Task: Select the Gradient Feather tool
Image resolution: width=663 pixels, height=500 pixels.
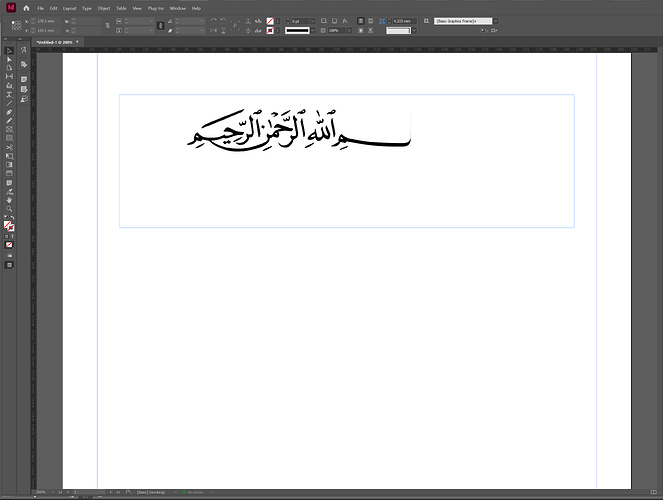Action: pos(9,173)
